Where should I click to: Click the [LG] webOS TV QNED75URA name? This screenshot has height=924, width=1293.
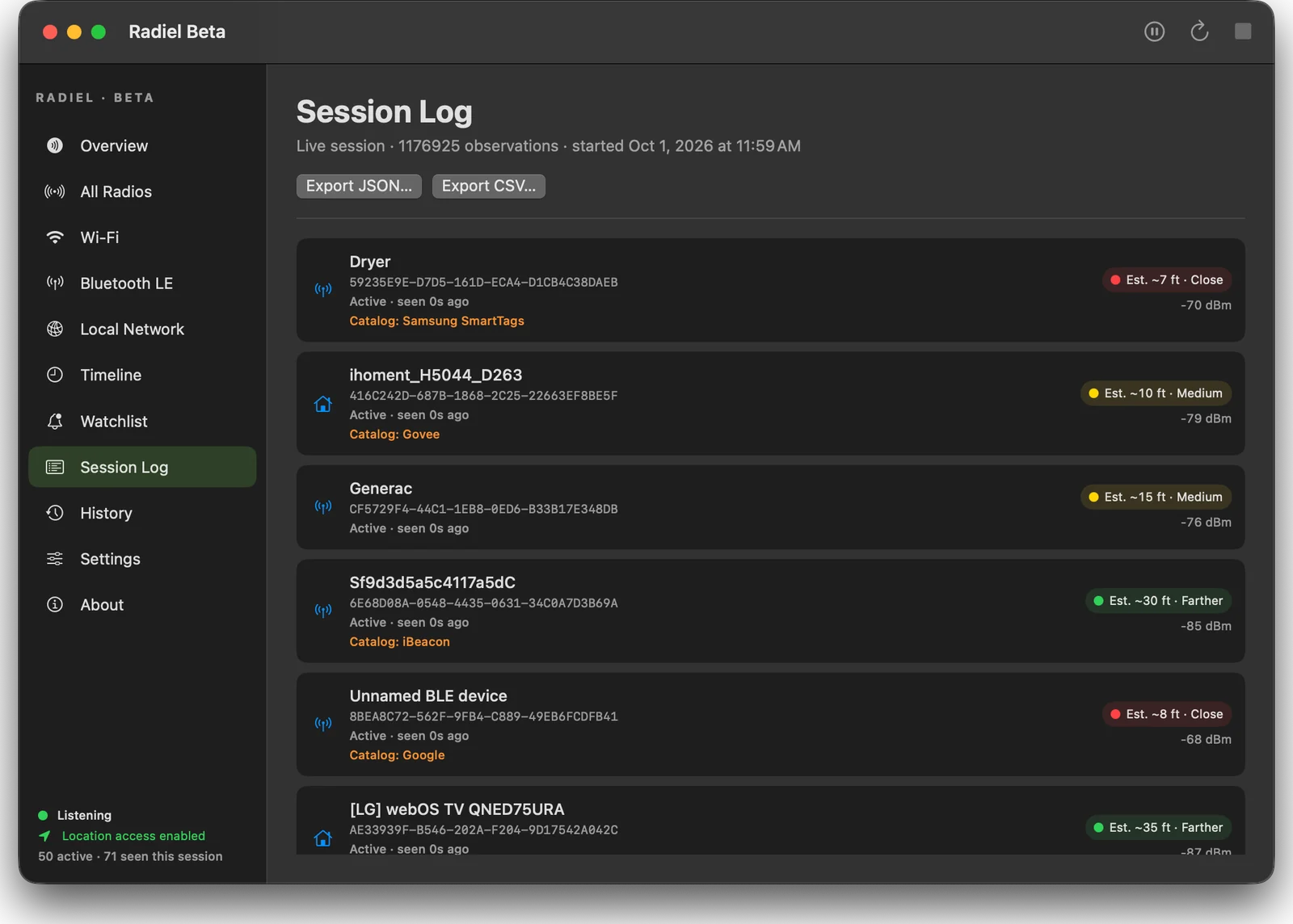(457, 809)
